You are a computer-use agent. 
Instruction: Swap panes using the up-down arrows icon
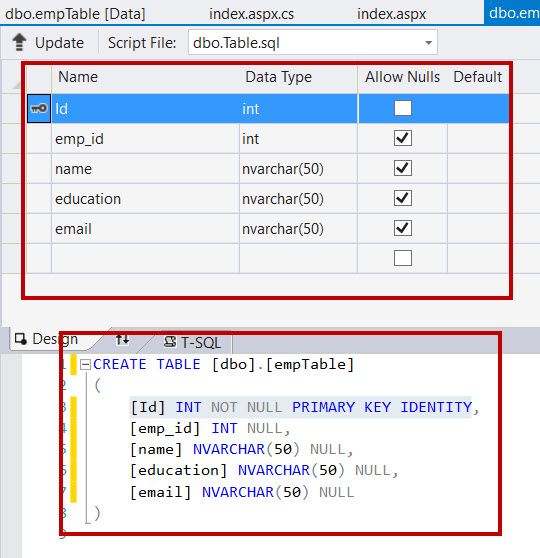click(x=122, y=340)
